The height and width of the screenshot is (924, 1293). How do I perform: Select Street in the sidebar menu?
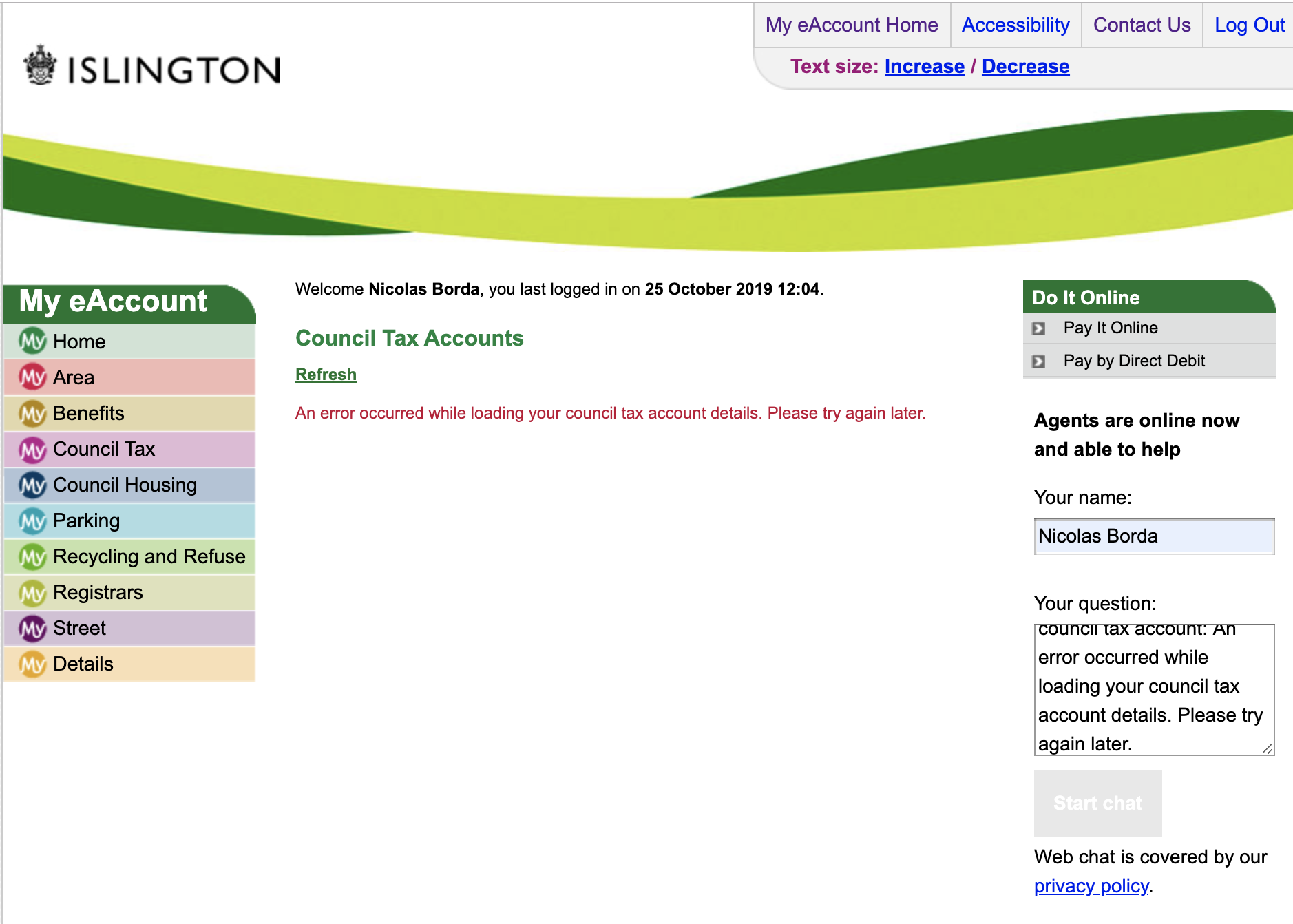pyautogui.click(x=129, y=628)
